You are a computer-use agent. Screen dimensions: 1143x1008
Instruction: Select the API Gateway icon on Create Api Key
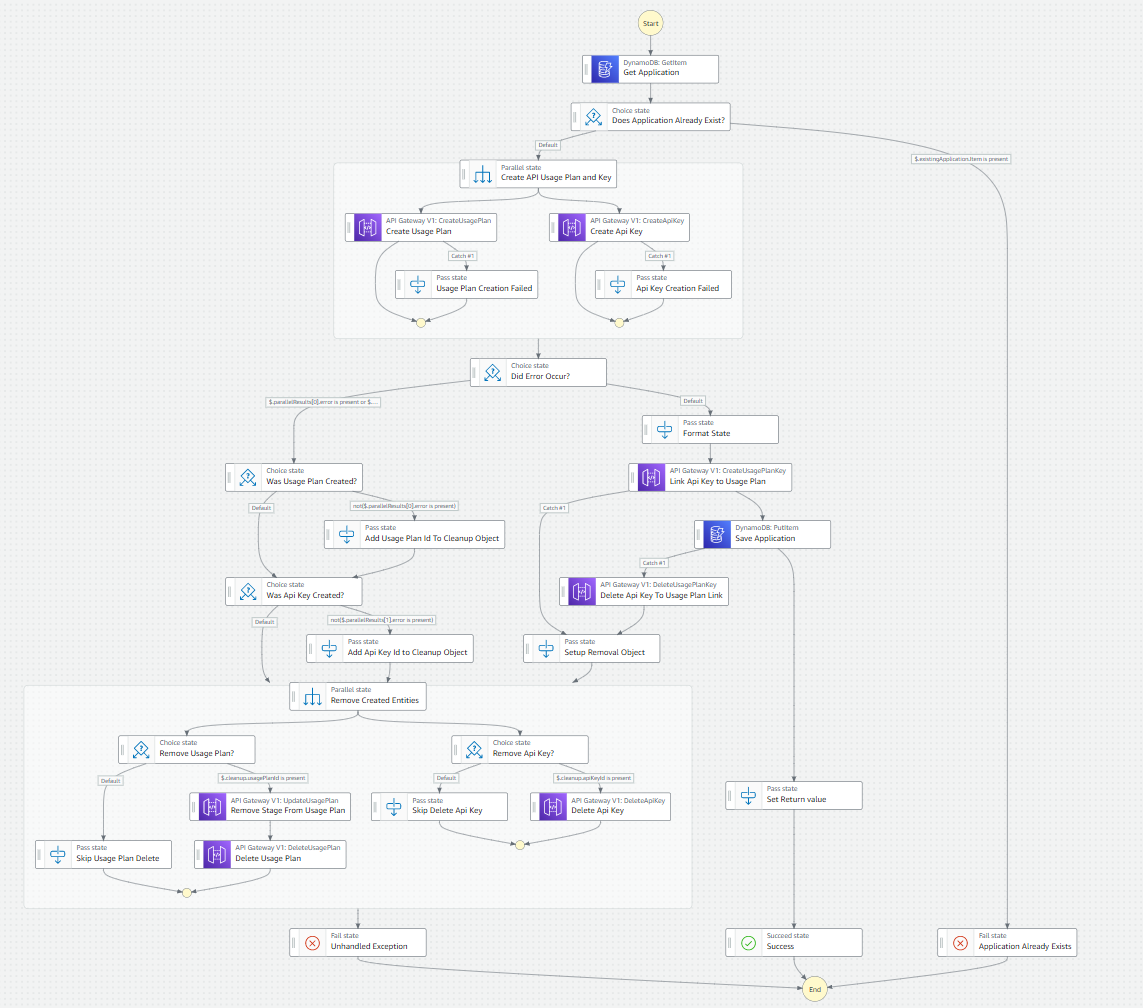[571, 227]
